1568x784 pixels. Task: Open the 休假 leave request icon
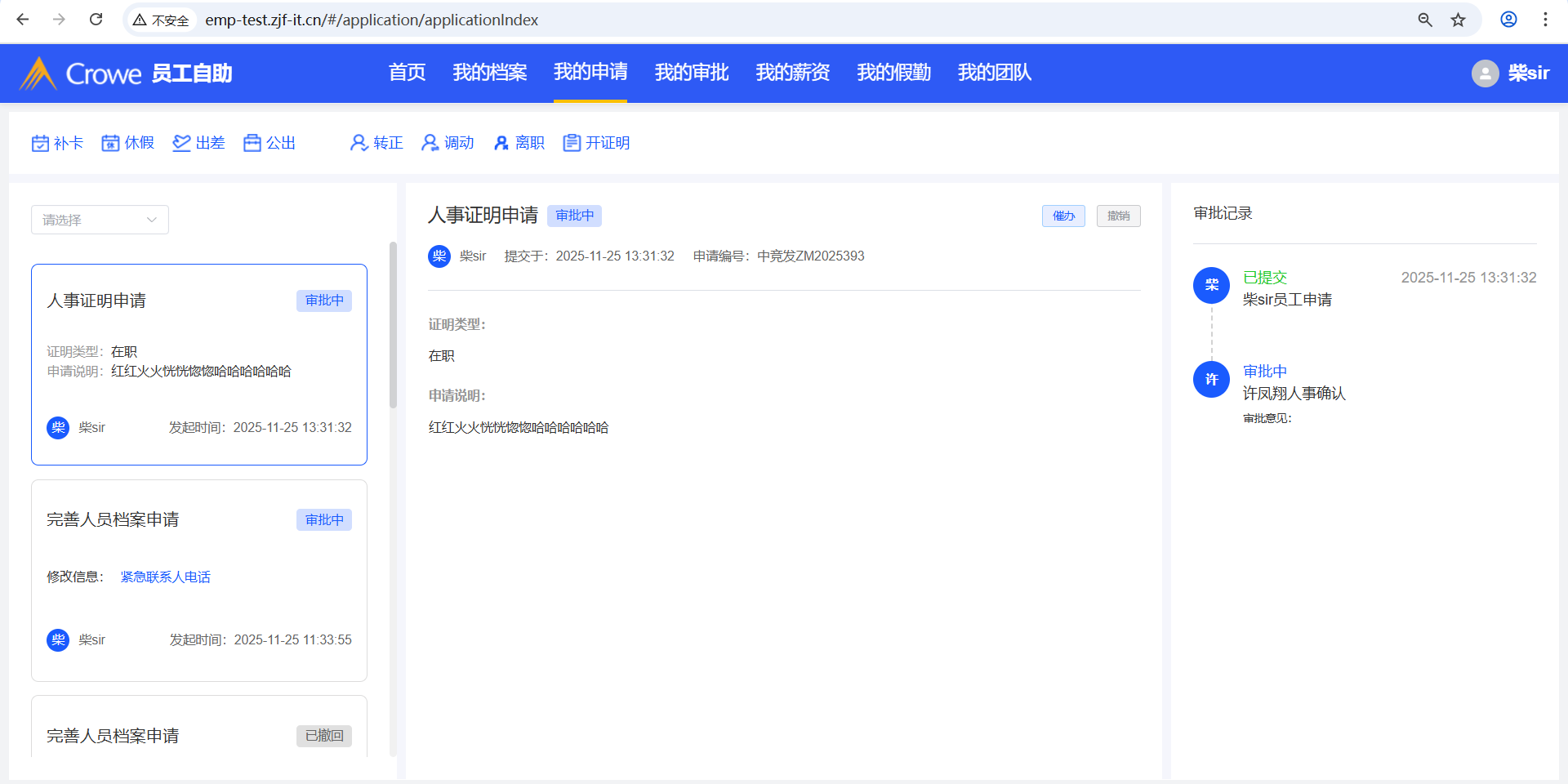[x=110, y=144]
